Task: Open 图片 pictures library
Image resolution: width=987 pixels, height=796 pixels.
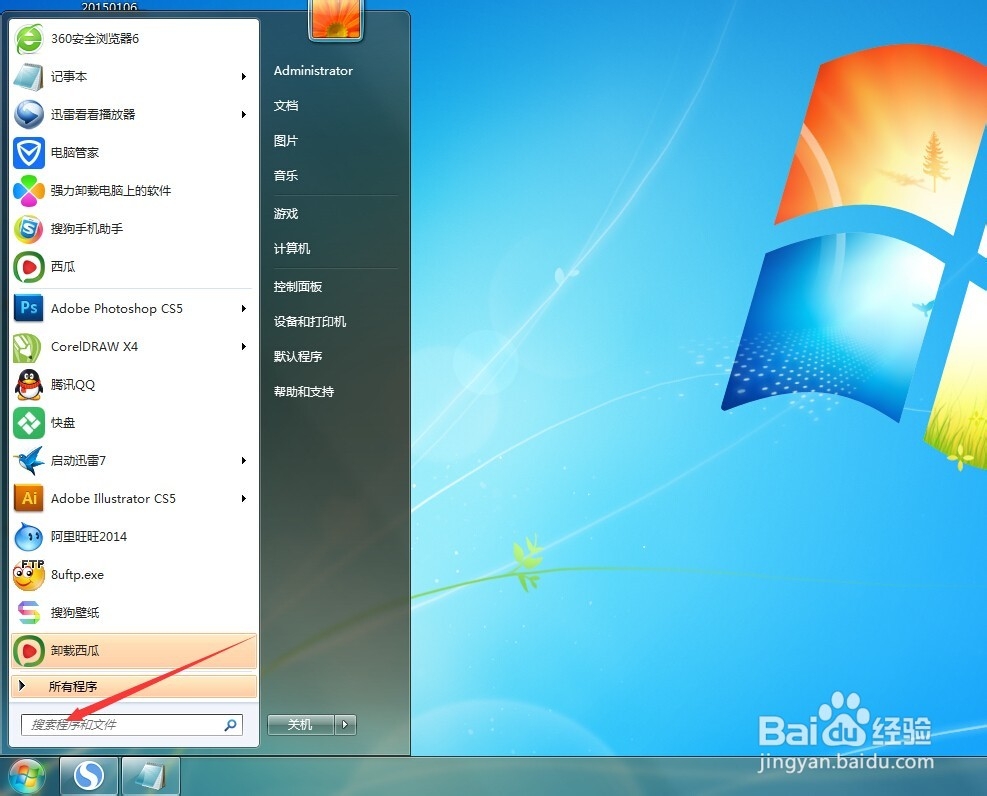Action: coord(286,140)
